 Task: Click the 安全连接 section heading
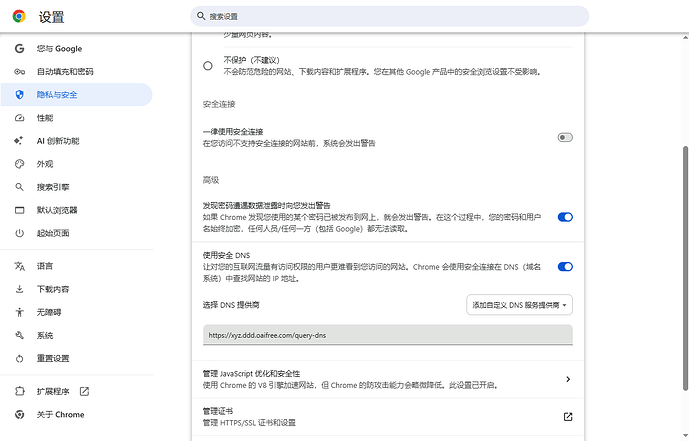pyautogui.click(x=219, y=104)
